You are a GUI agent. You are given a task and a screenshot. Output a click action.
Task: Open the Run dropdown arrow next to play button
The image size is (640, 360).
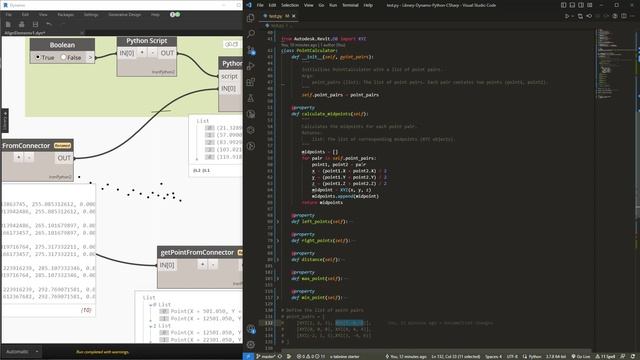(x=572, y=16)
